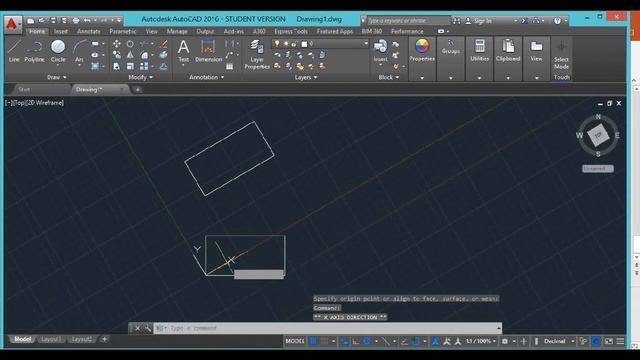640x360 pixels.
Task: Toggle annotation objects visibility in status bar
Action: pyautogui.click(x=436, y=341)
